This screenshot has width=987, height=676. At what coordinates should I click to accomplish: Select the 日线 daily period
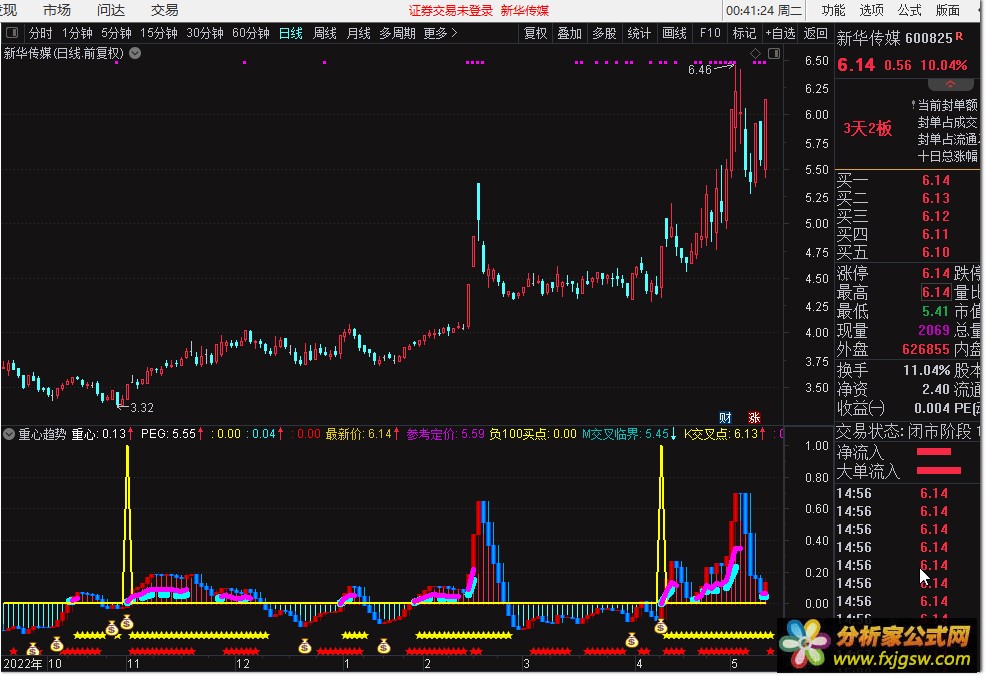click(290, 33)
